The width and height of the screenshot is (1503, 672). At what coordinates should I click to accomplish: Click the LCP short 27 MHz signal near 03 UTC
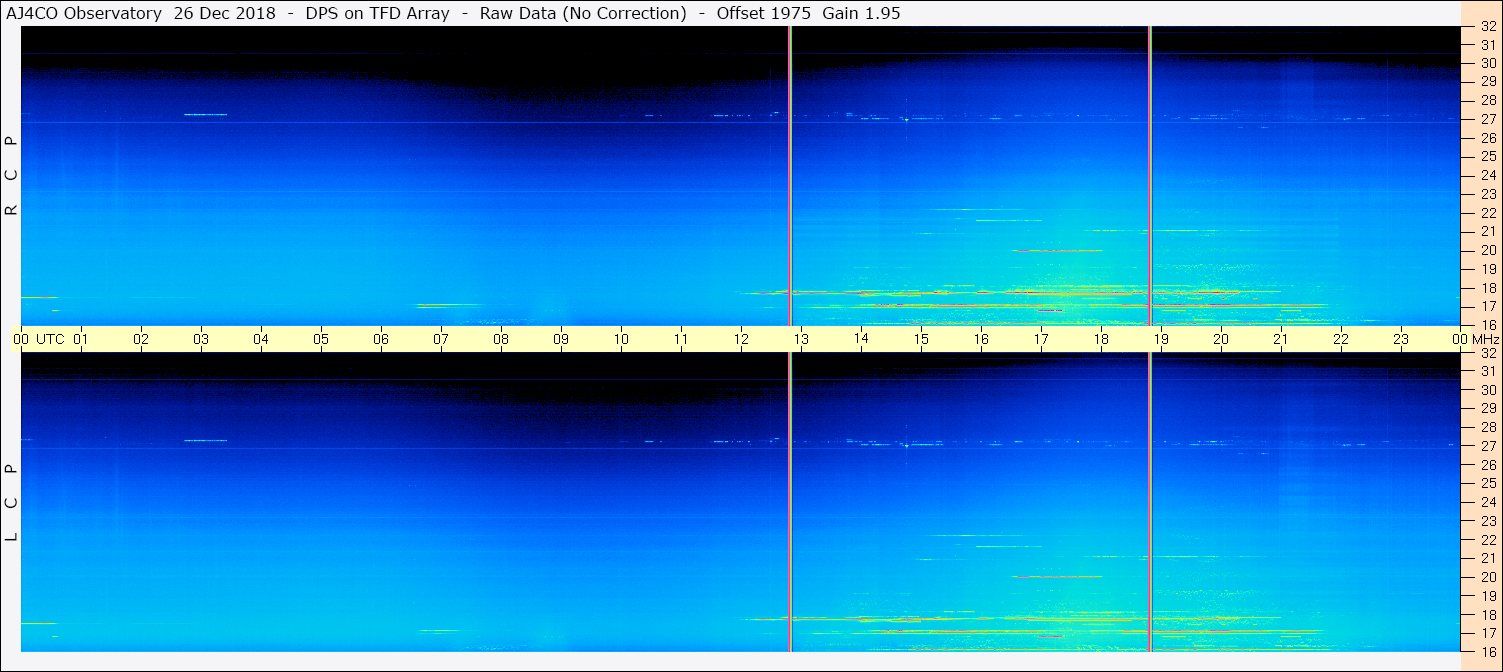click(206, 440)
